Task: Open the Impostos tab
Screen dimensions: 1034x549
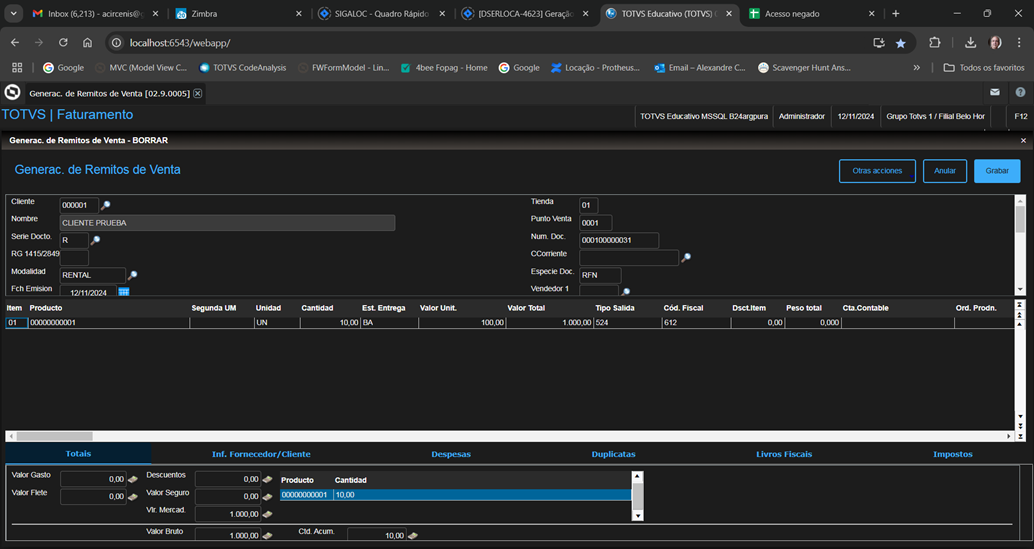Action: click(952, 454)
